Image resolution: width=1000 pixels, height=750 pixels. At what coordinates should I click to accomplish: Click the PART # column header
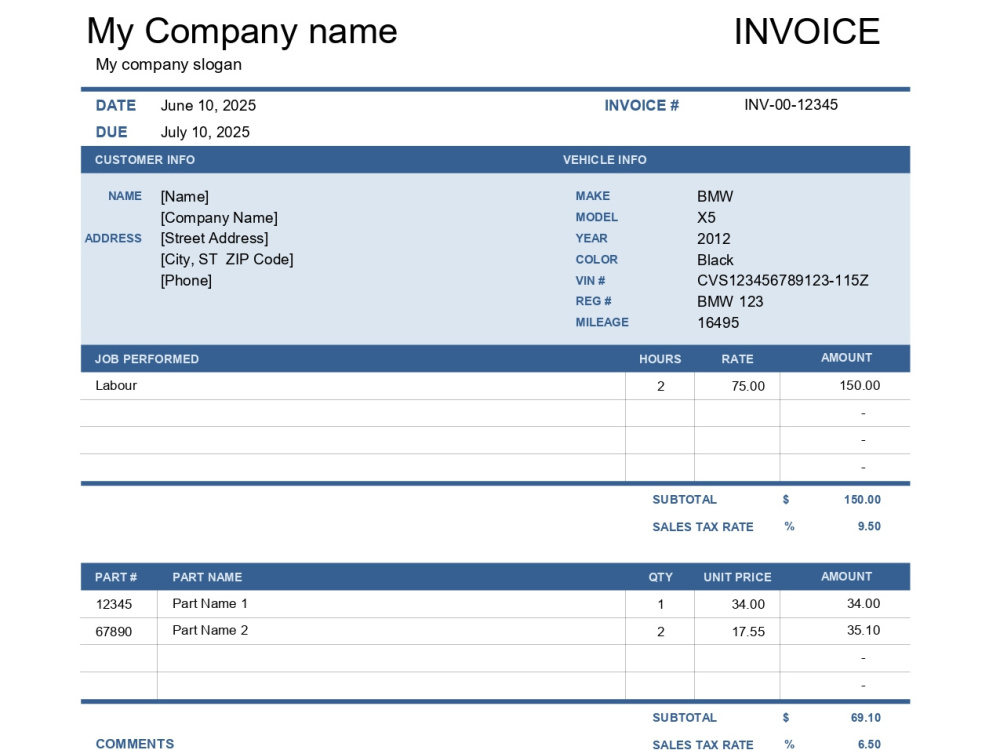[115, 577]
